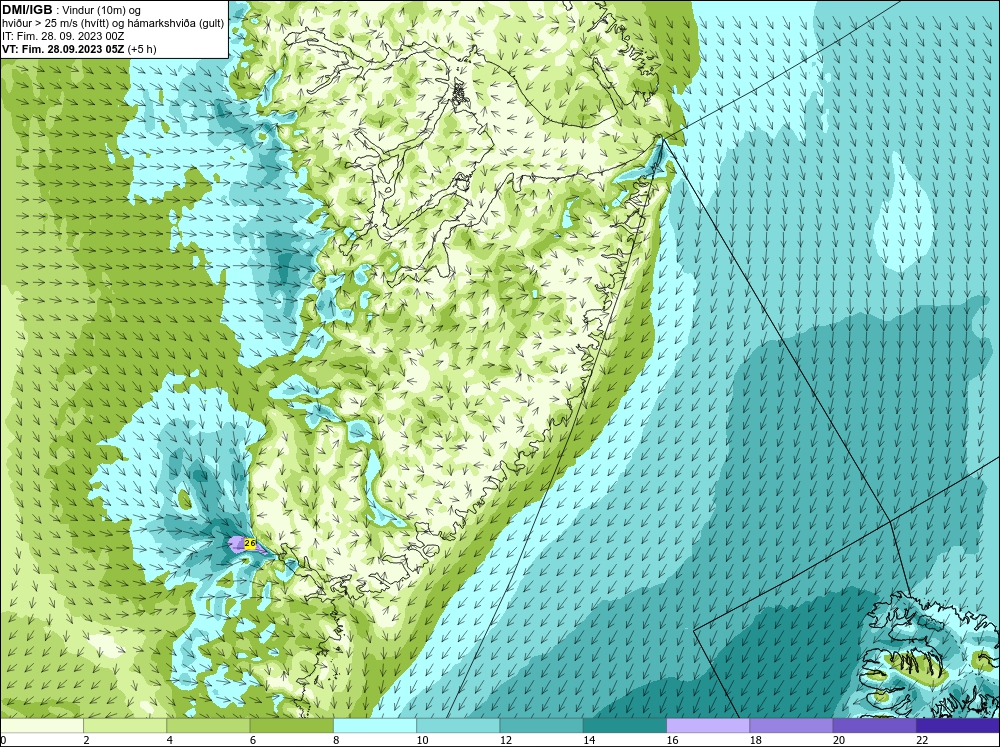
Task: Click the 'hviður > 25 m/s' description line
Action: (113, 24)
